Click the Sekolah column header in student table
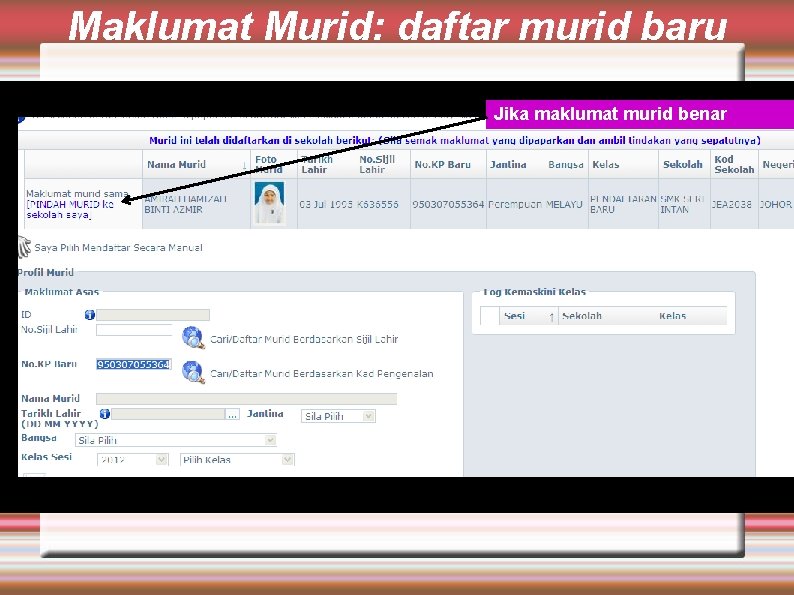 click(x=683, y=165)
